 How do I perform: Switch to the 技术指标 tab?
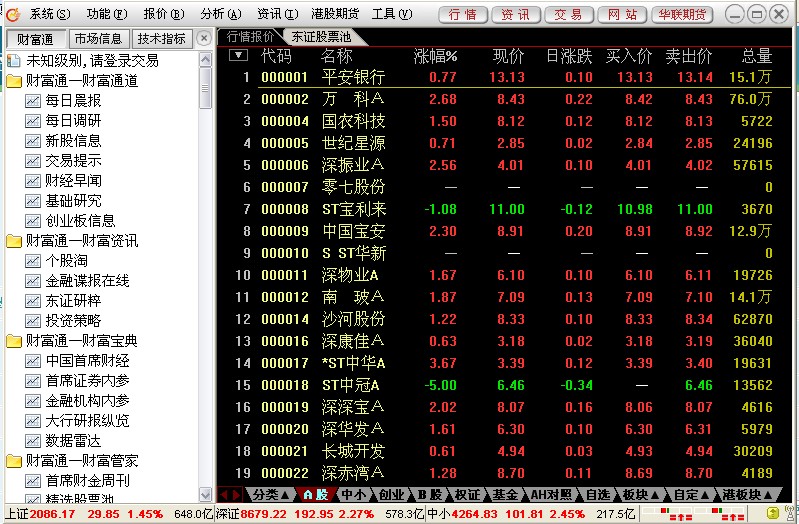162,39
